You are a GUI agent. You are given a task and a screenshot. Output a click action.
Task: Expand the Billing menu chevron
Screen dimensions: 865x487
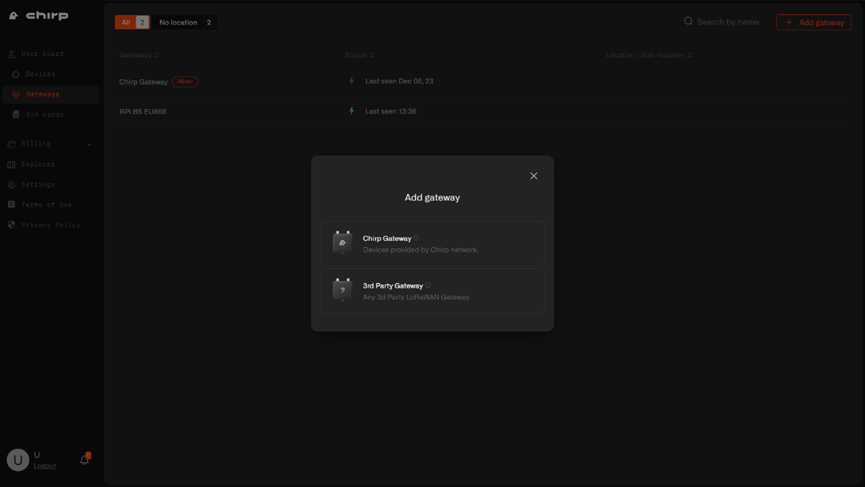click(89, 145)
